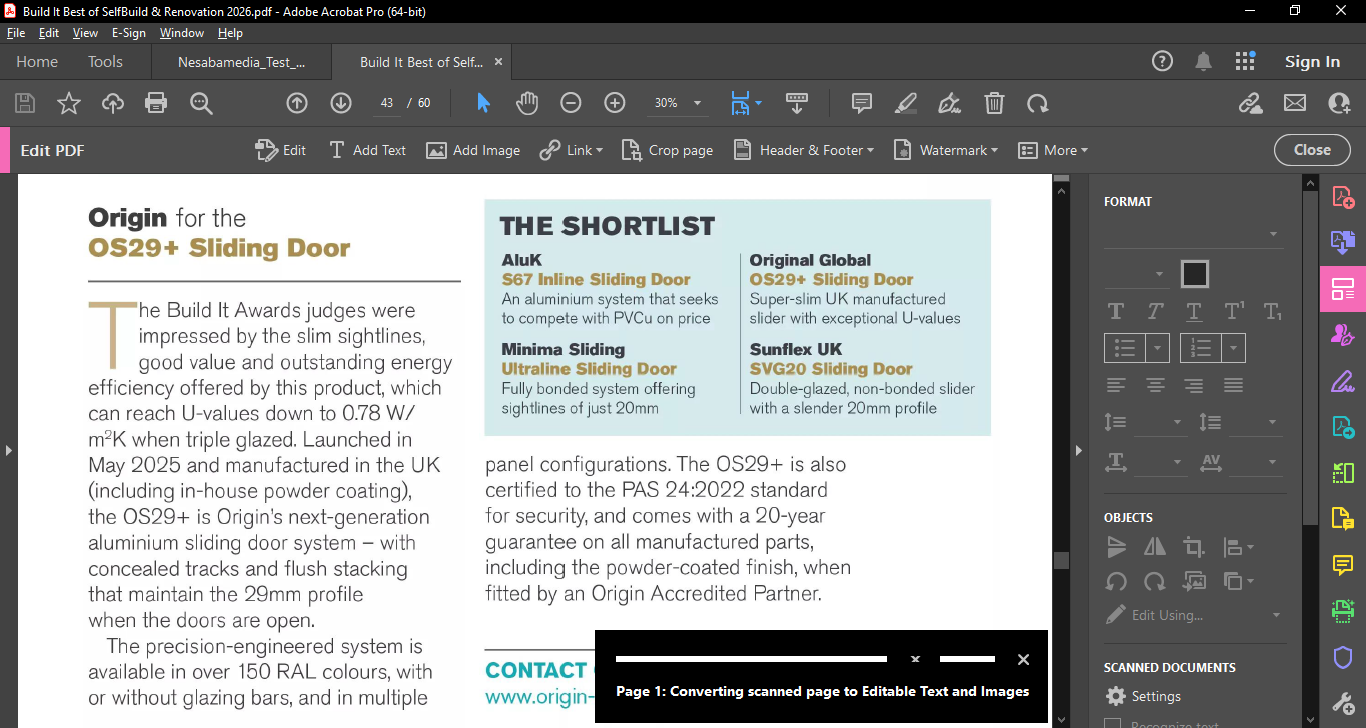Click the Protect shield icon
This screenshot has height=728, width=1366.
1343,657
